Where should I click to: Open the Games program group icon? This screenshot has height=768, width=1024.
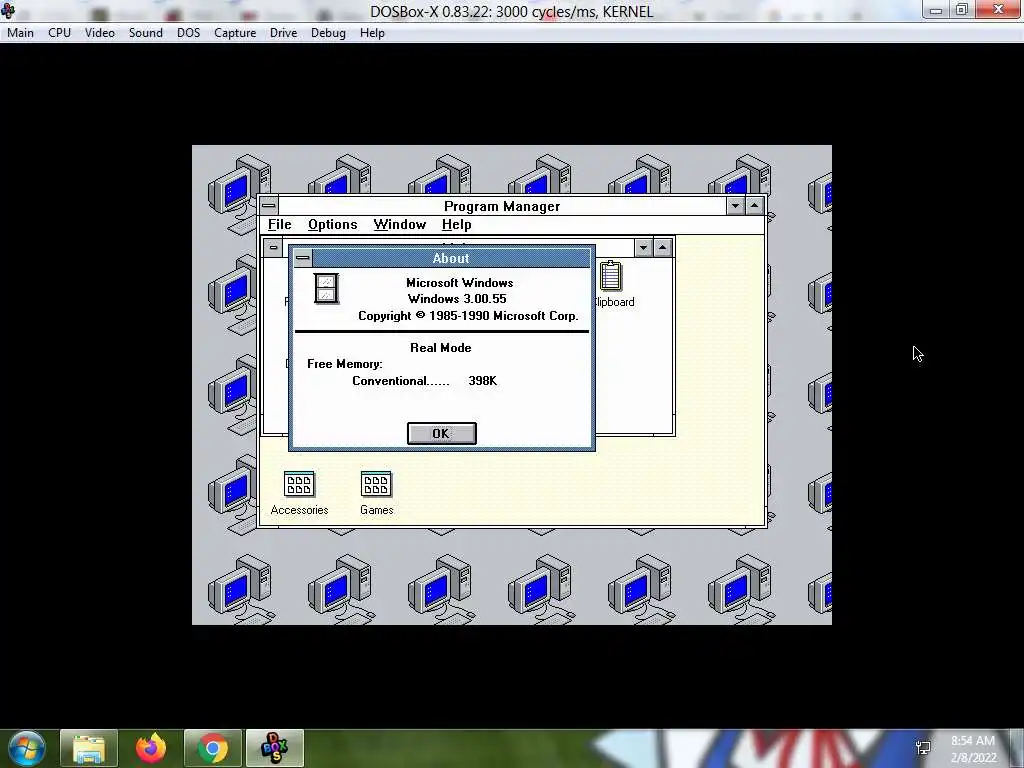(376, 492)
